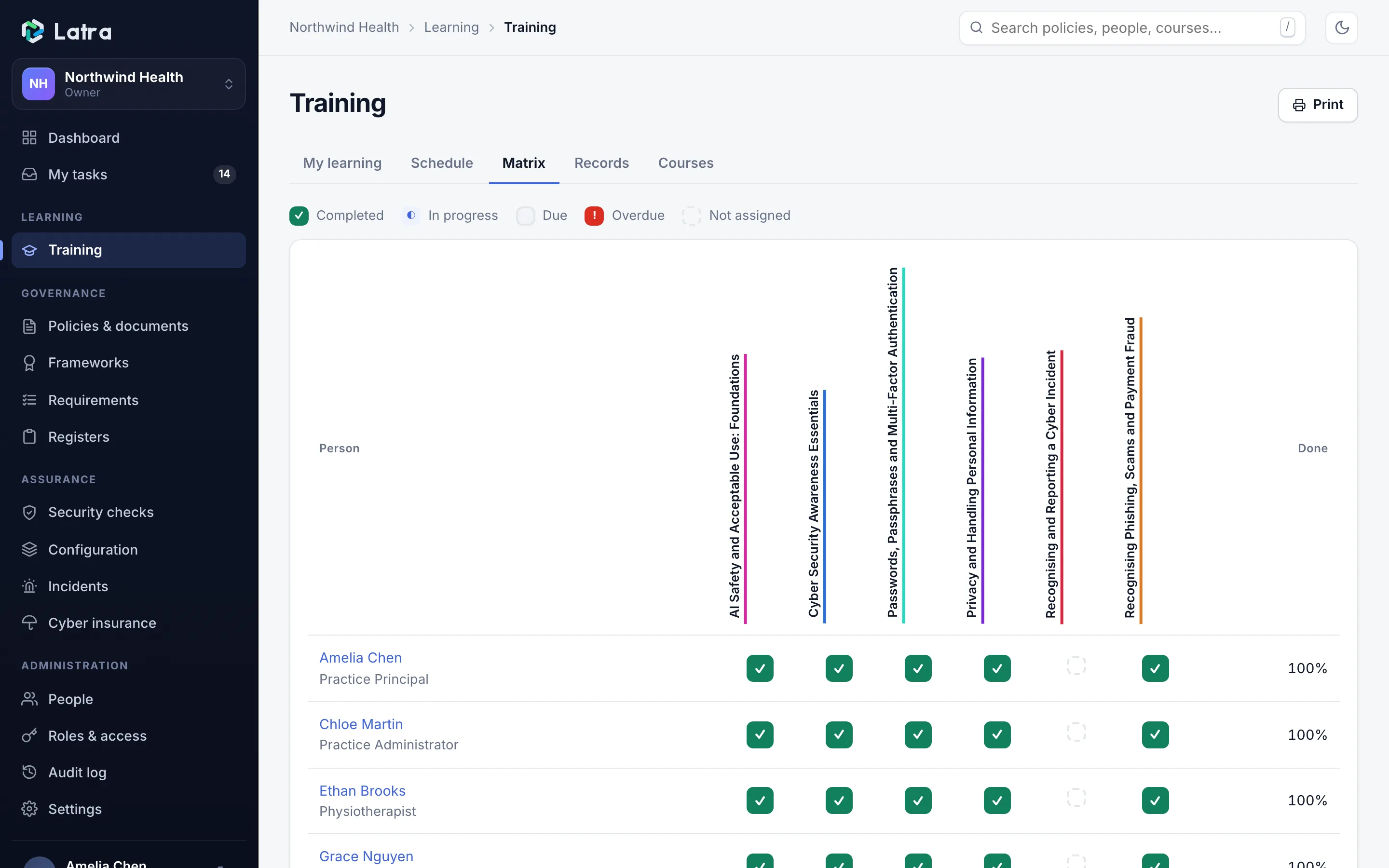The width and height of the screenshot is (1389, 868).
Task: Click the Learning breadcrumb
Action: (x=451, y=27)
